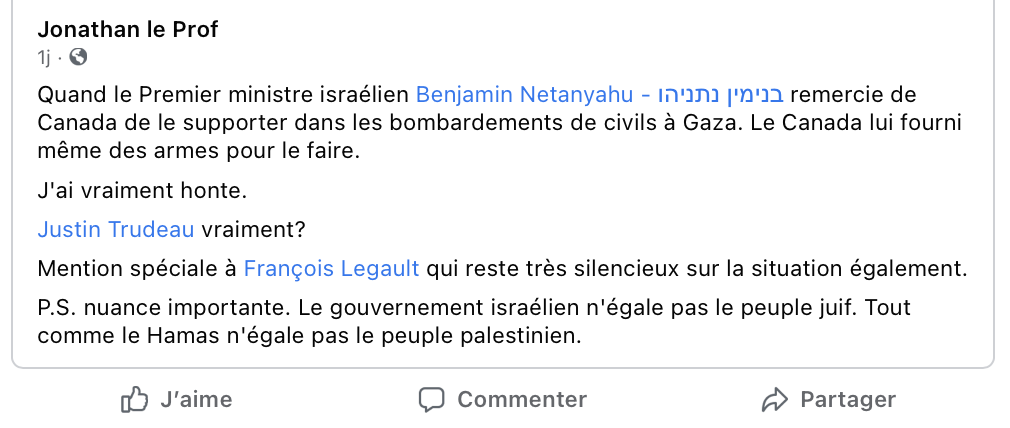Click the speech bubble comment icon
This screenshot has width=1010, height=428.
[x=431, y=401]
